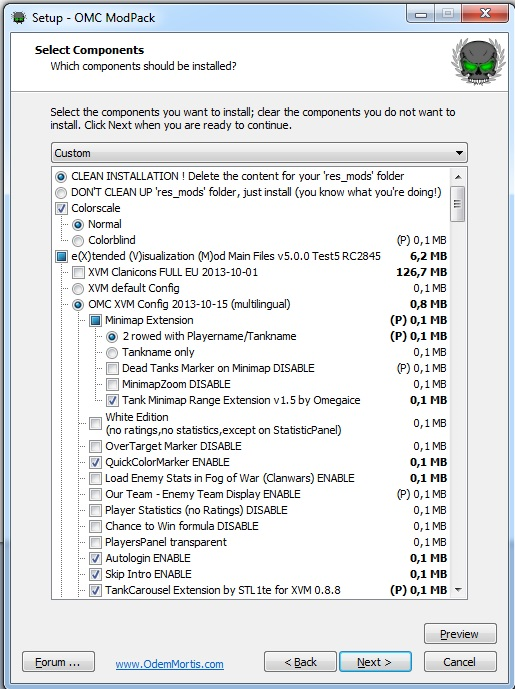Select the Colorblind radio option

click(x=78, y=240)
